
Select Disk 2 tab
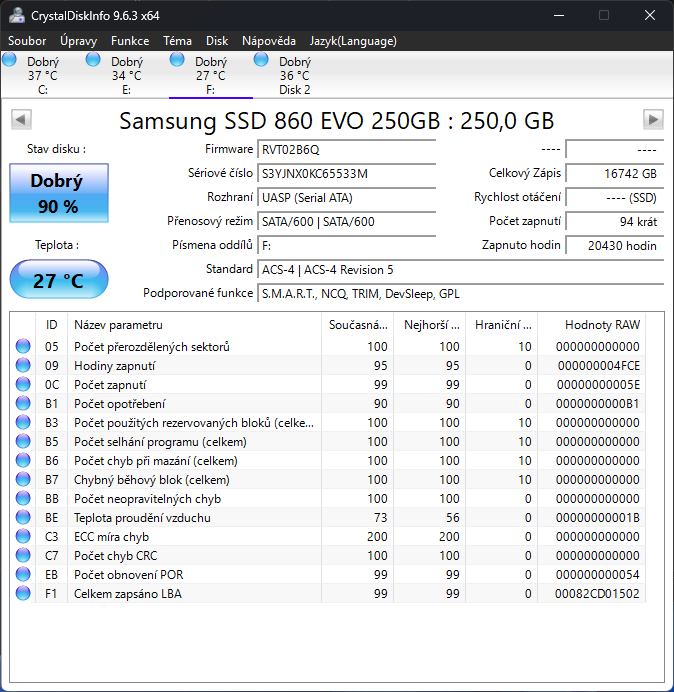[294, 75]
